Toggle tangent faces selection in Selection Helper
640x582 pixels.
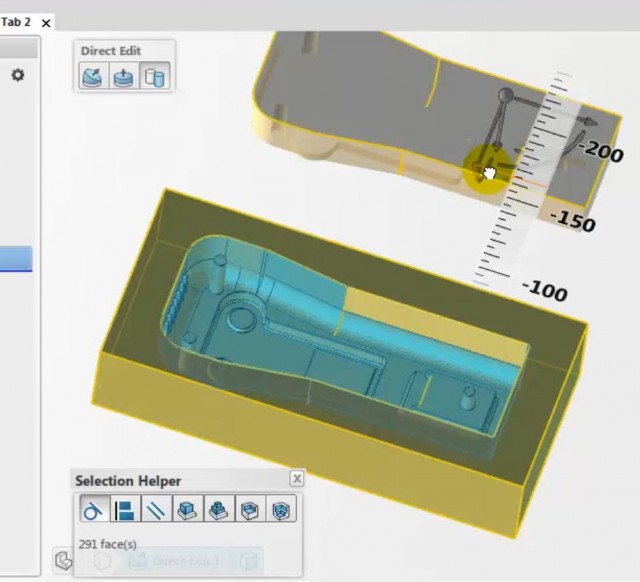click(95, 508)
